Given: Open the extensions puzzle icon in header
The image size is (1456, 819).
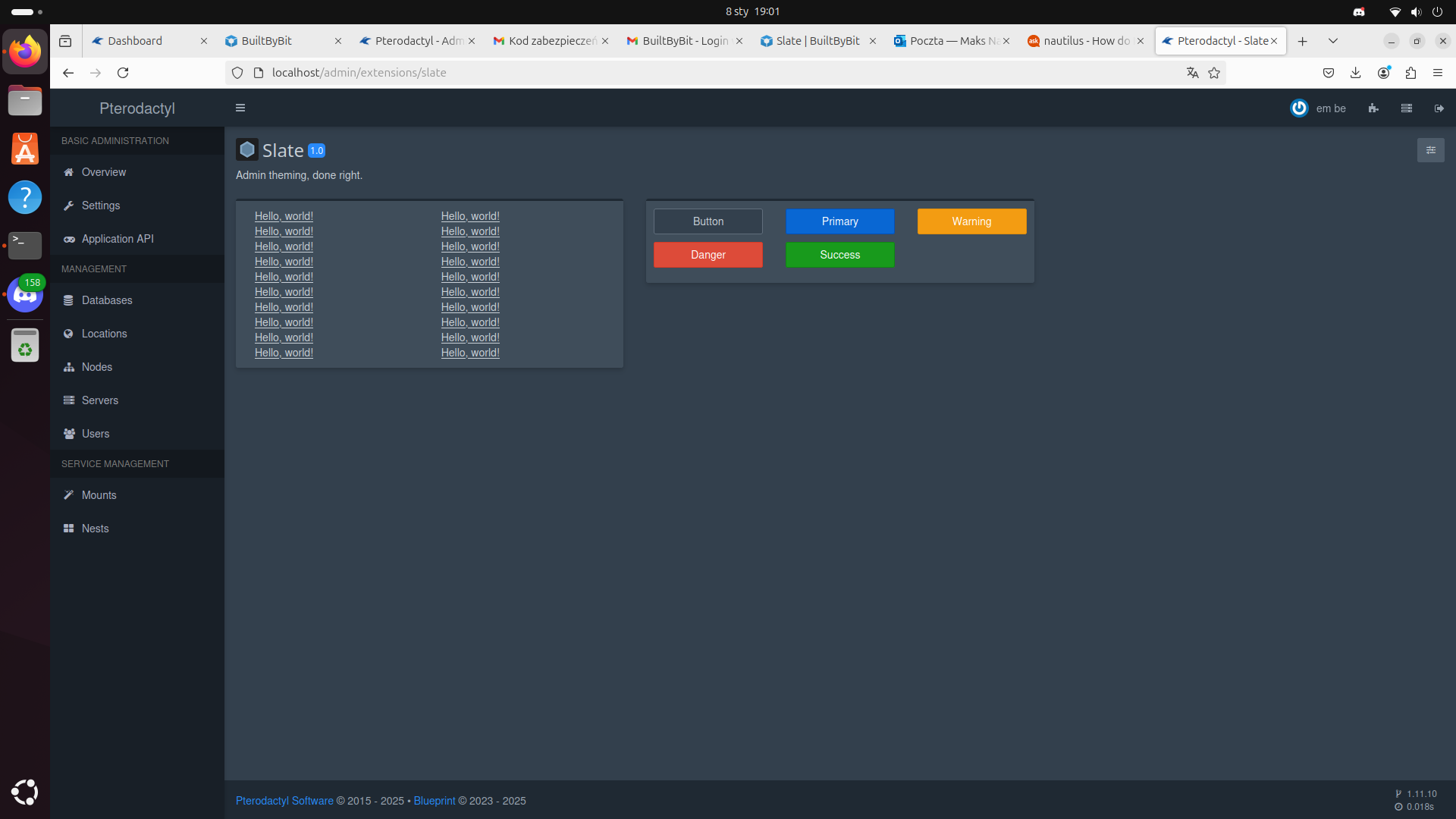Looking at the screenshot, I should point(1373,108).
